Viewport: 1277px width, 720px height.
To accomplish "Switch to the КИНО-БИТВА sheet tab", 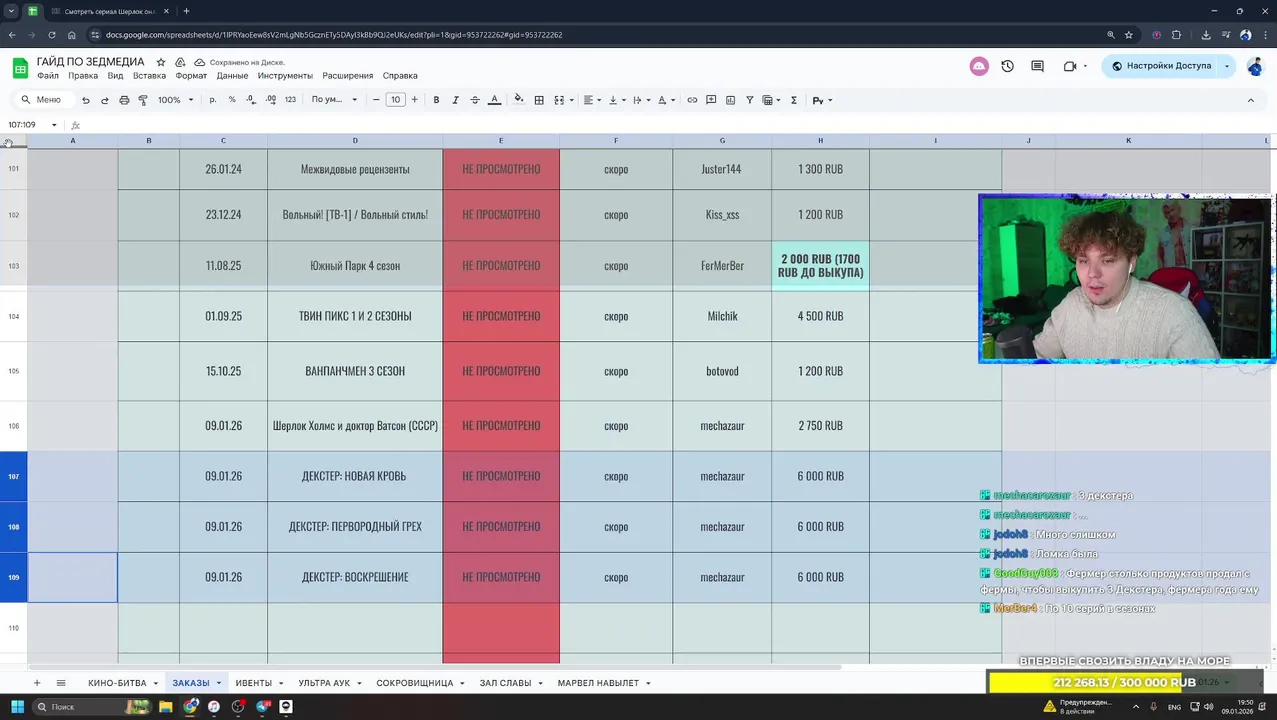I will 117,683.
